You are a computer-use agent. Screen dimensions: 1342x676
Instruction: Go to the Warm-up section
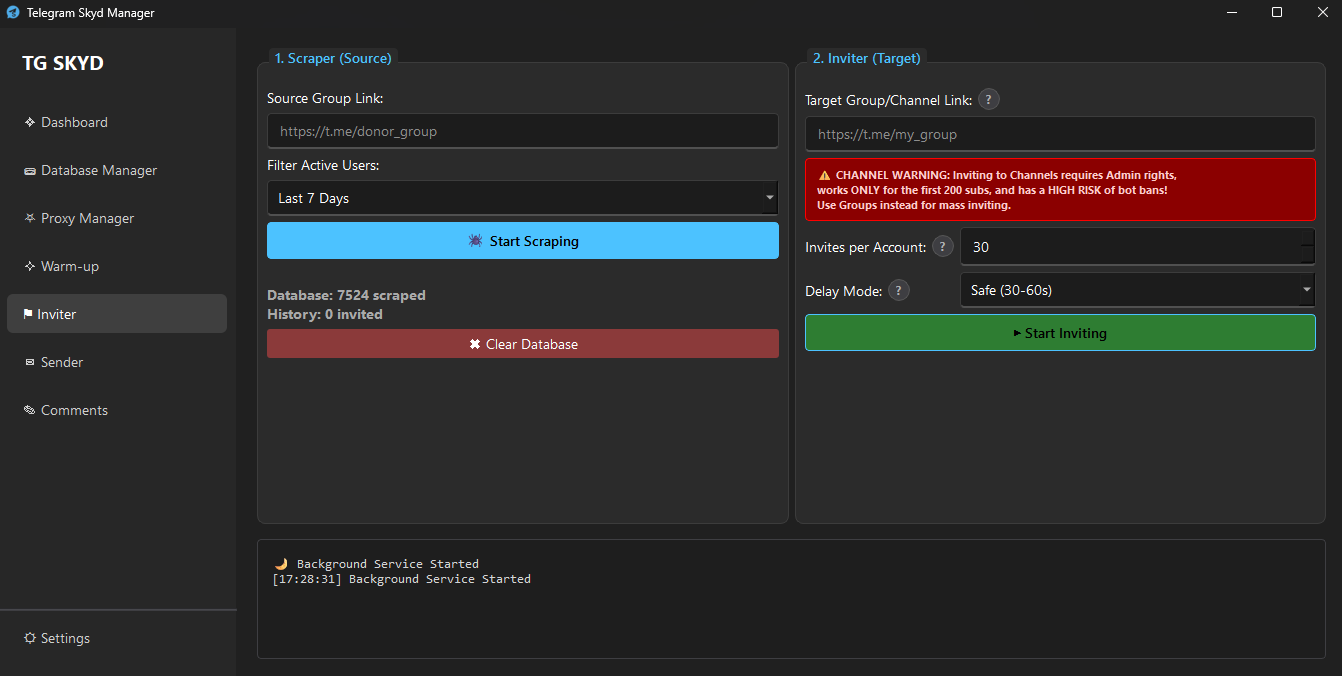click(x=69, y=266)
